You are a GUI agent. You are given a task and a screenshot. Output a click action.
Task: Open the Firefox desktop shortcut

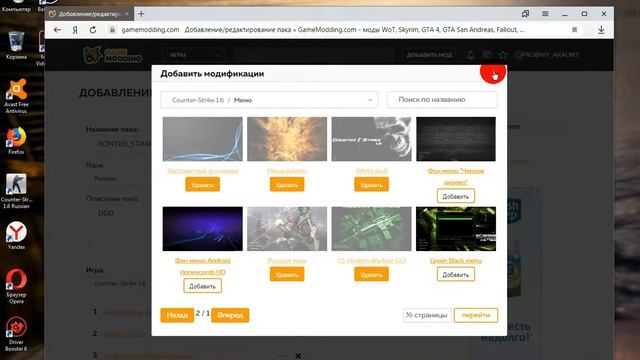pyautogui.click(x=16, y=141)
